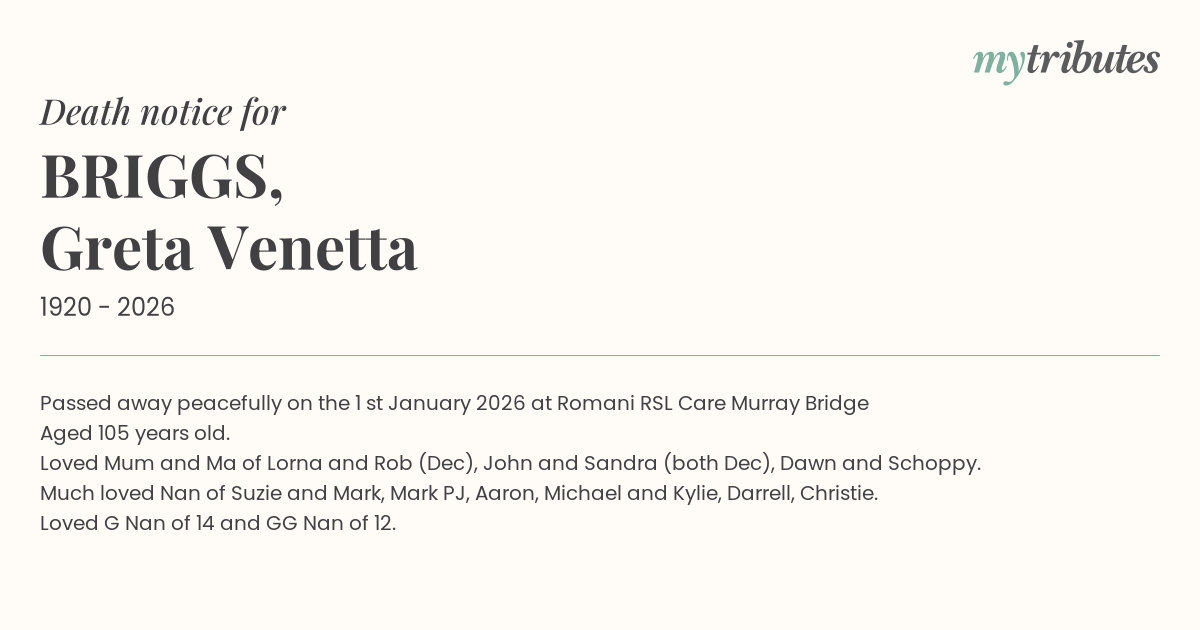Screen dimensions: 1200x630
Task: Click the years 1920 - 2026
Action: (x=107, y=308)
